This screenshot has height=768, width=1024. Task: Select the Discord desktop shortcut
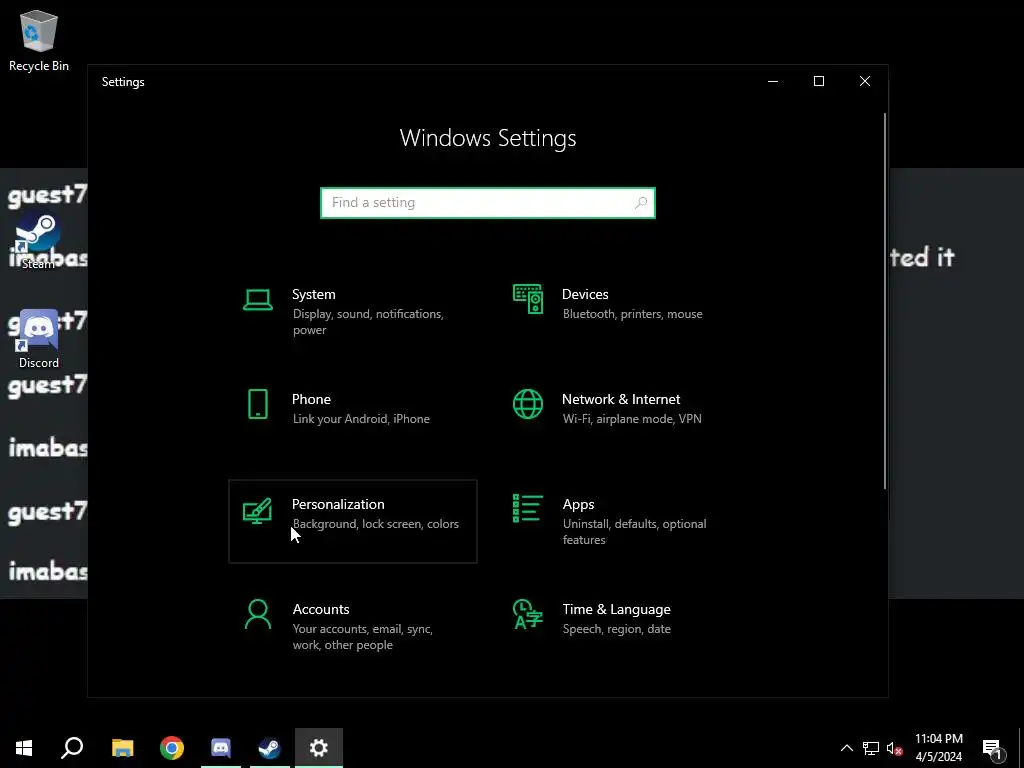[x=39, y=340]
